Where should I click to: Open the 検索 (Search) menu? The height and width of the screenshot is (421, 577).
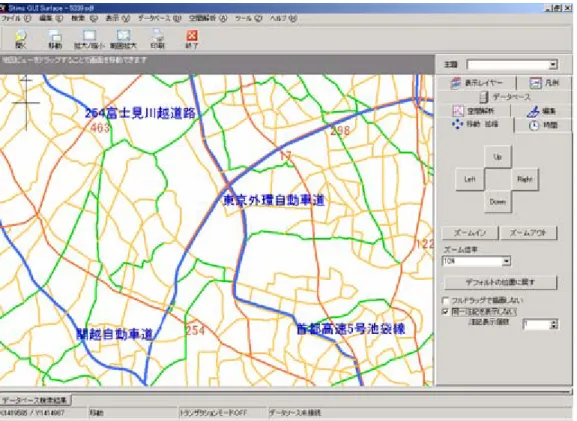coord(84,18)
